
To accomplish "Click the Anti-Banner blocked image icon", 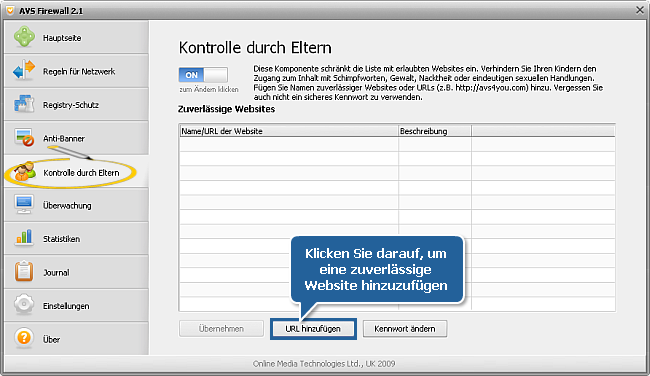I will coord(24,138).
